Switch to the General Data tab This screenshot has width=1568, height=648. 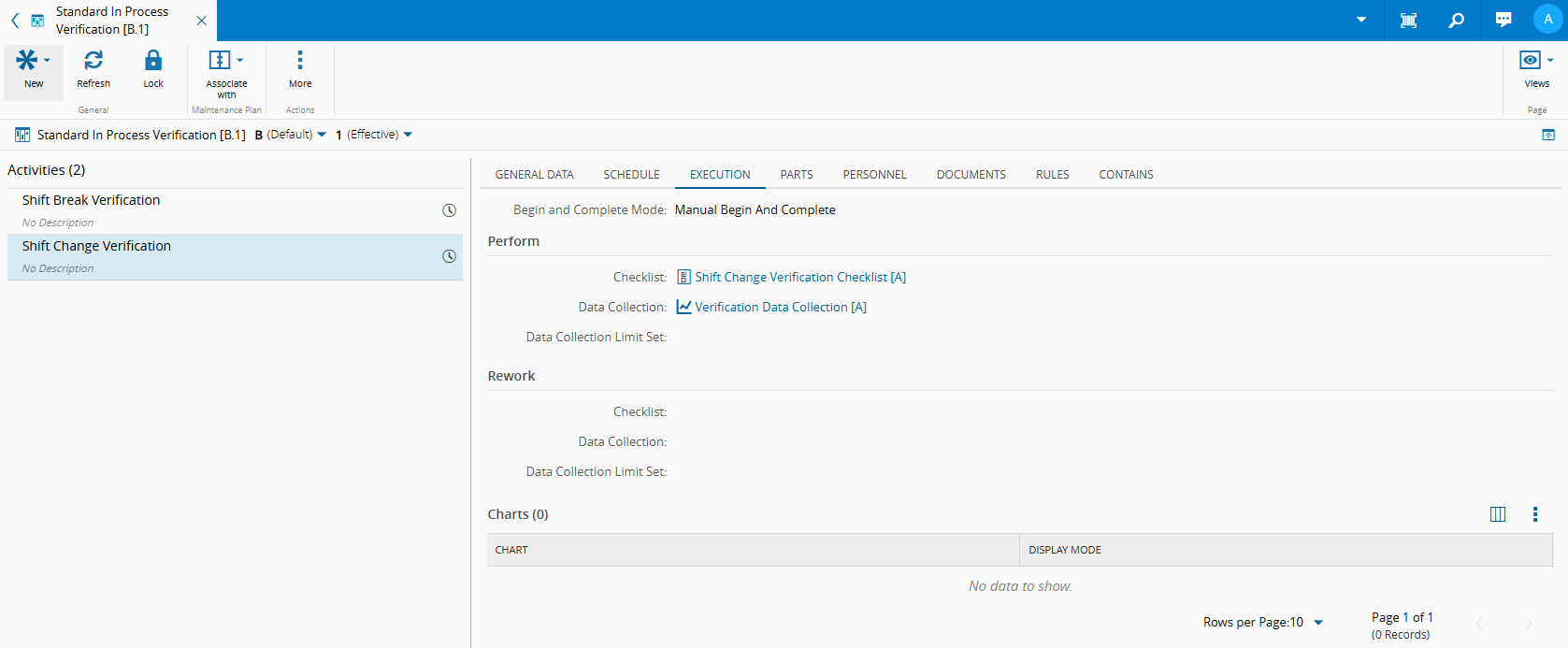coord(534,175)
